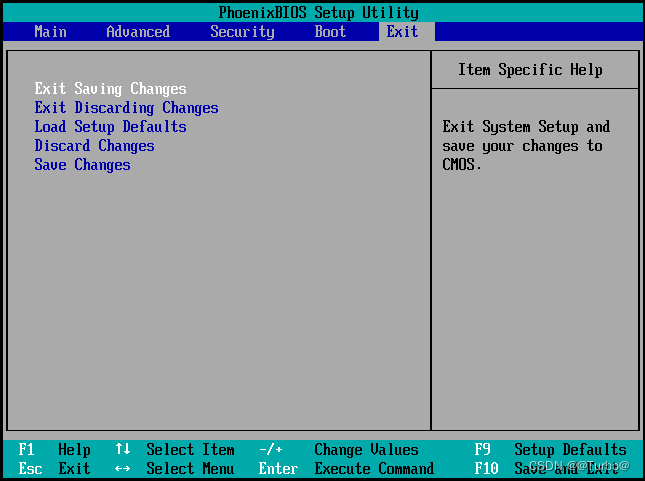Select Exit Discarding Changes
The width and height of the screenshot is (645, 481).
(x=126, y=108)
